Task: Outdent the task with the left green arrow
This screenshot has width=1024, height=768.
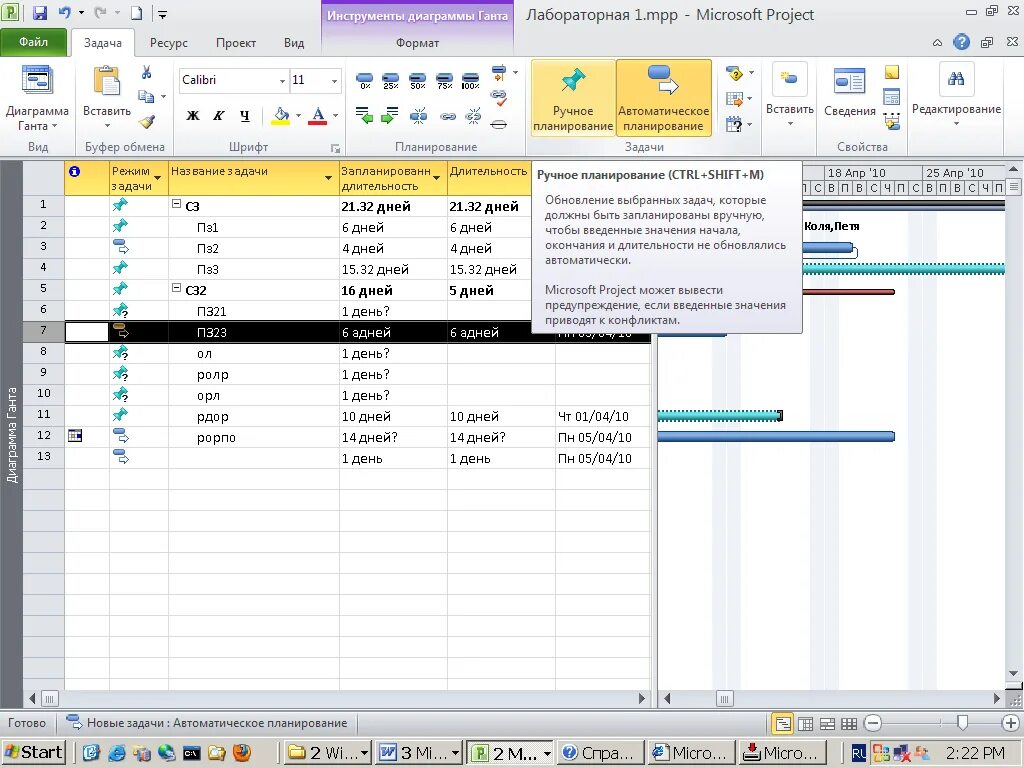Action: [x=364, y=116]
